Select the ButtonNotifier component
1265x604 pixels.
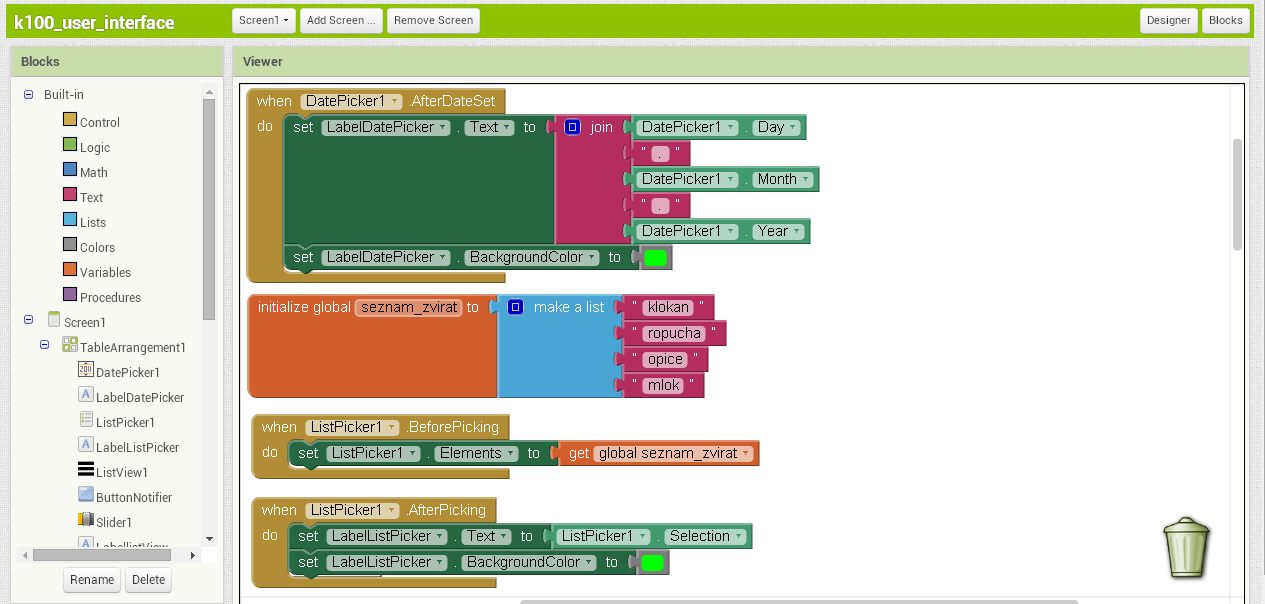pos(125,497)
